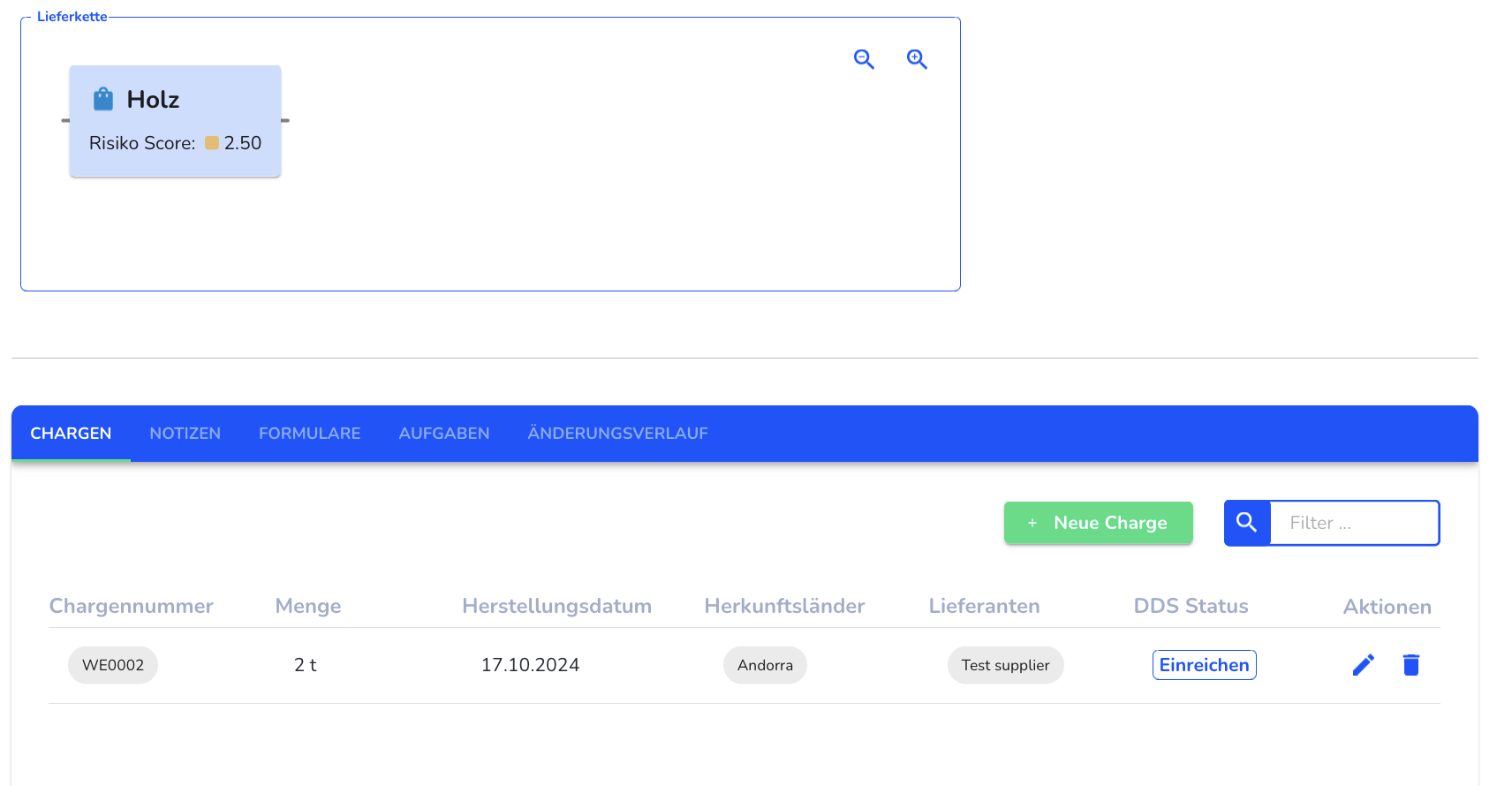1512x786 pixels.
Task: Click the Herstellungsdatum column header
Action: 557,606
